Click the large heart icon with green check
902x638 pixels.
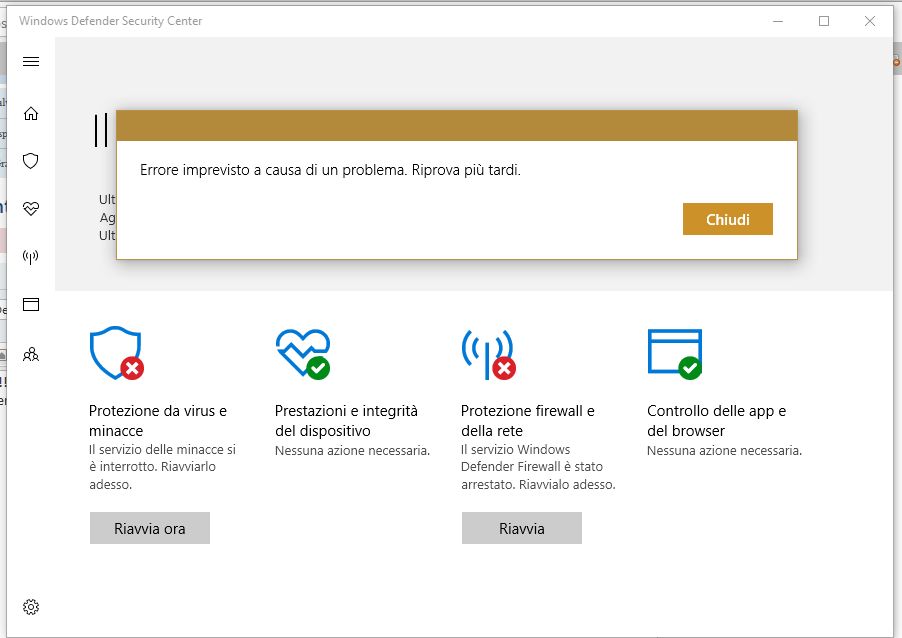click(x=303, y=353)
